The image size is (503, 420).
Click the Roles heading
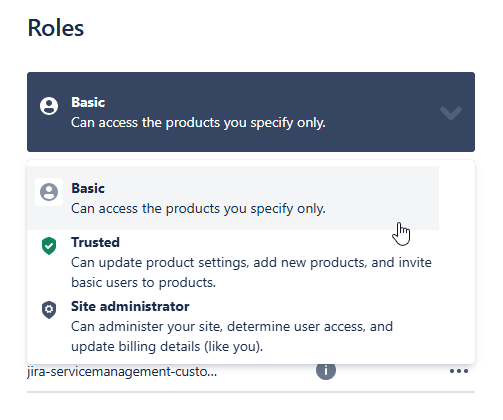(56, 28)
